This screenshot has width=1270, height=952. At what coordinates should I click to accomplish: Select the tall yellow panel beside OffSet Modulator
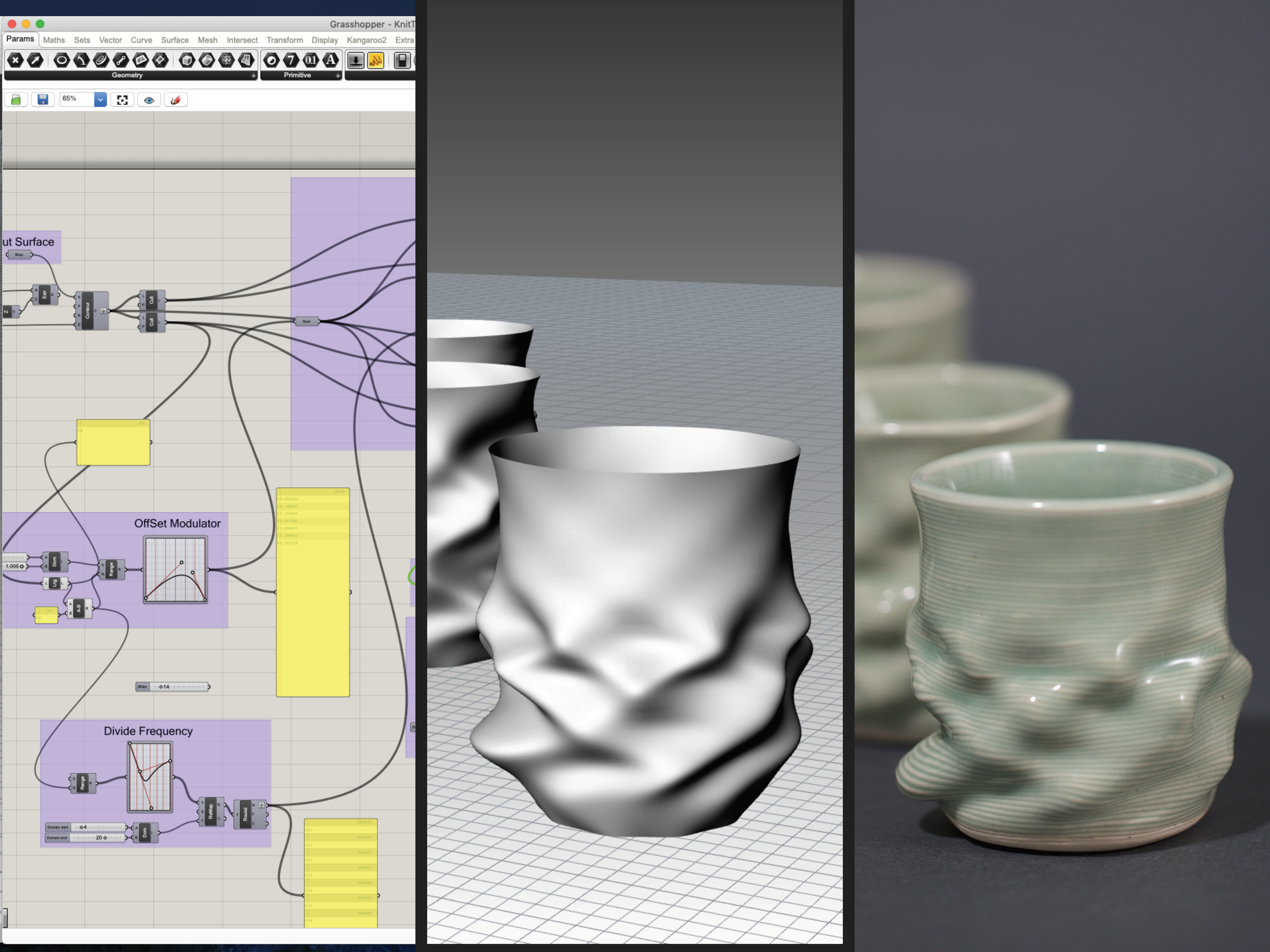click(313, 592)
